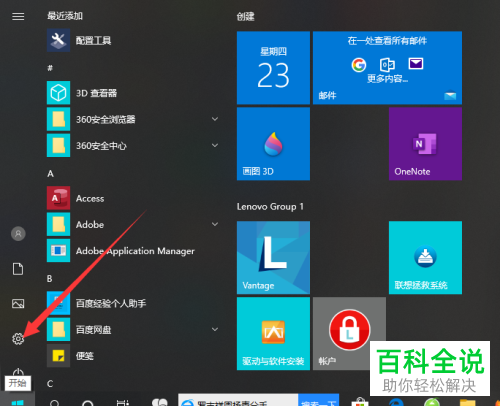Open the hamburger menu in Start
The height and width of the screenshot is (406, 500).
(18, 16)
